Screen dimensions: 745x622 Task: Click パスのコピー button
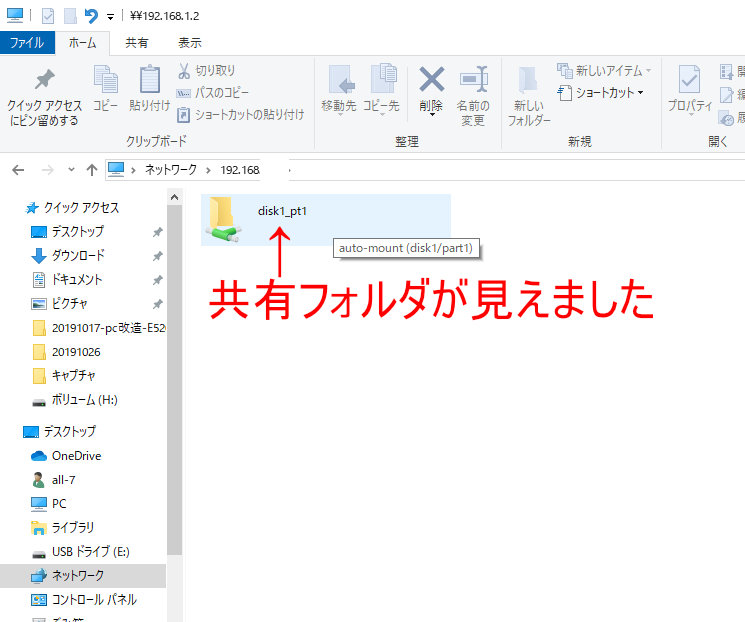point(214,93)
